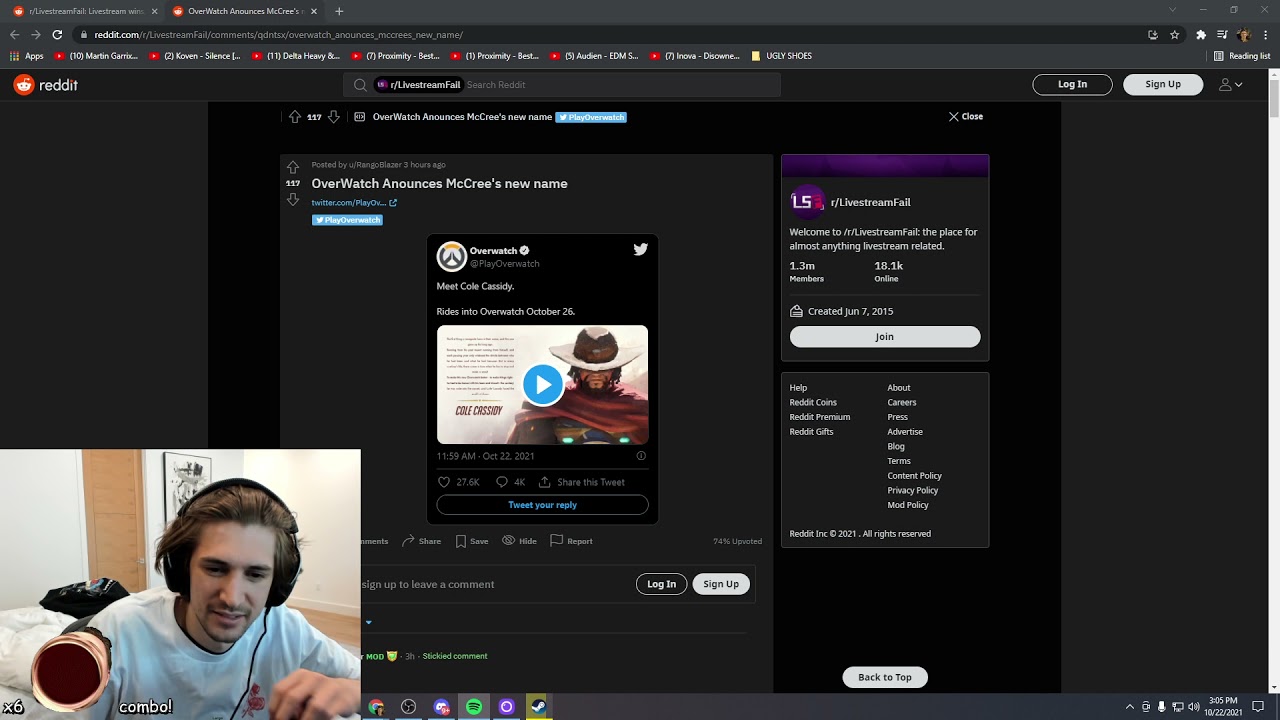The width and height of the screenshot is (1280, 720).
Task: Open r/LivestreamFail from the sidebar title
Action: (870, 202)
